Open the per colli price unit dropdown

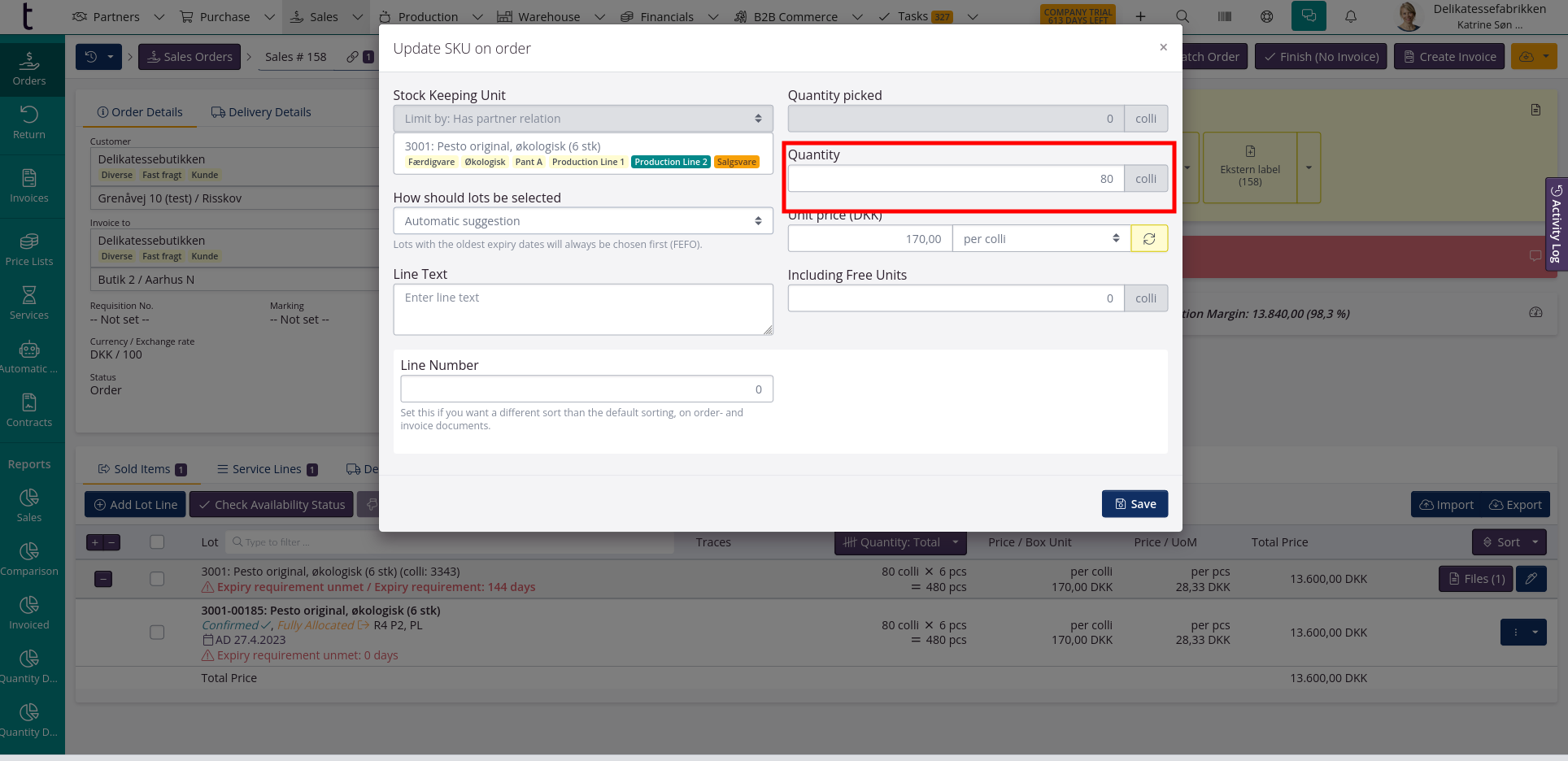coord(1041,239)
